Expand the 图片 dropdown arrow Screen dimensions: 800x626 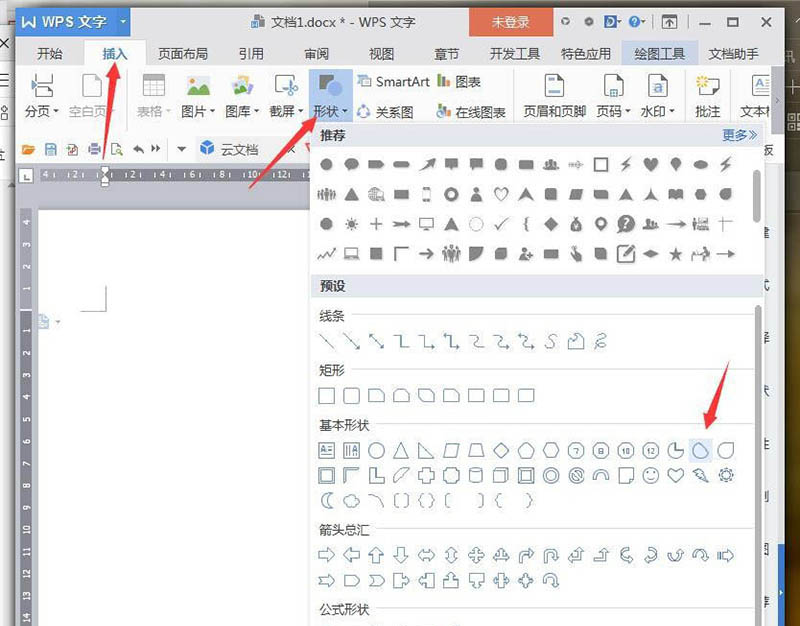click(212, 111)
